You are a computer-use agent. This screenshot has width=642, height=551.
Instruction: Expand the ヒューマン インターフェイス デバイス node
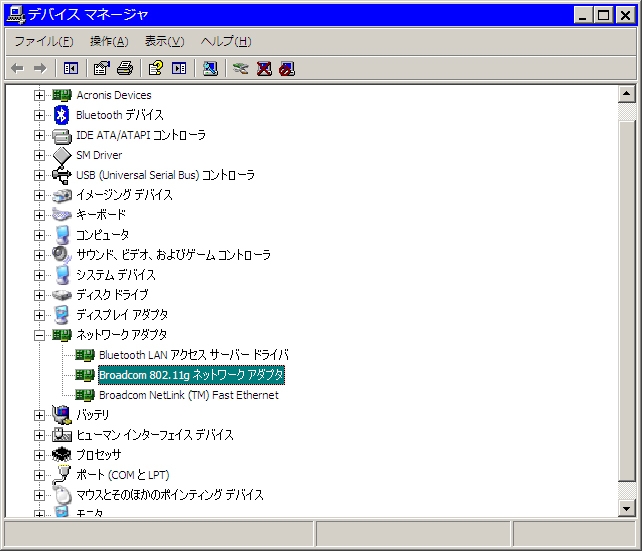pyautogui.click(x=39, y=435)
